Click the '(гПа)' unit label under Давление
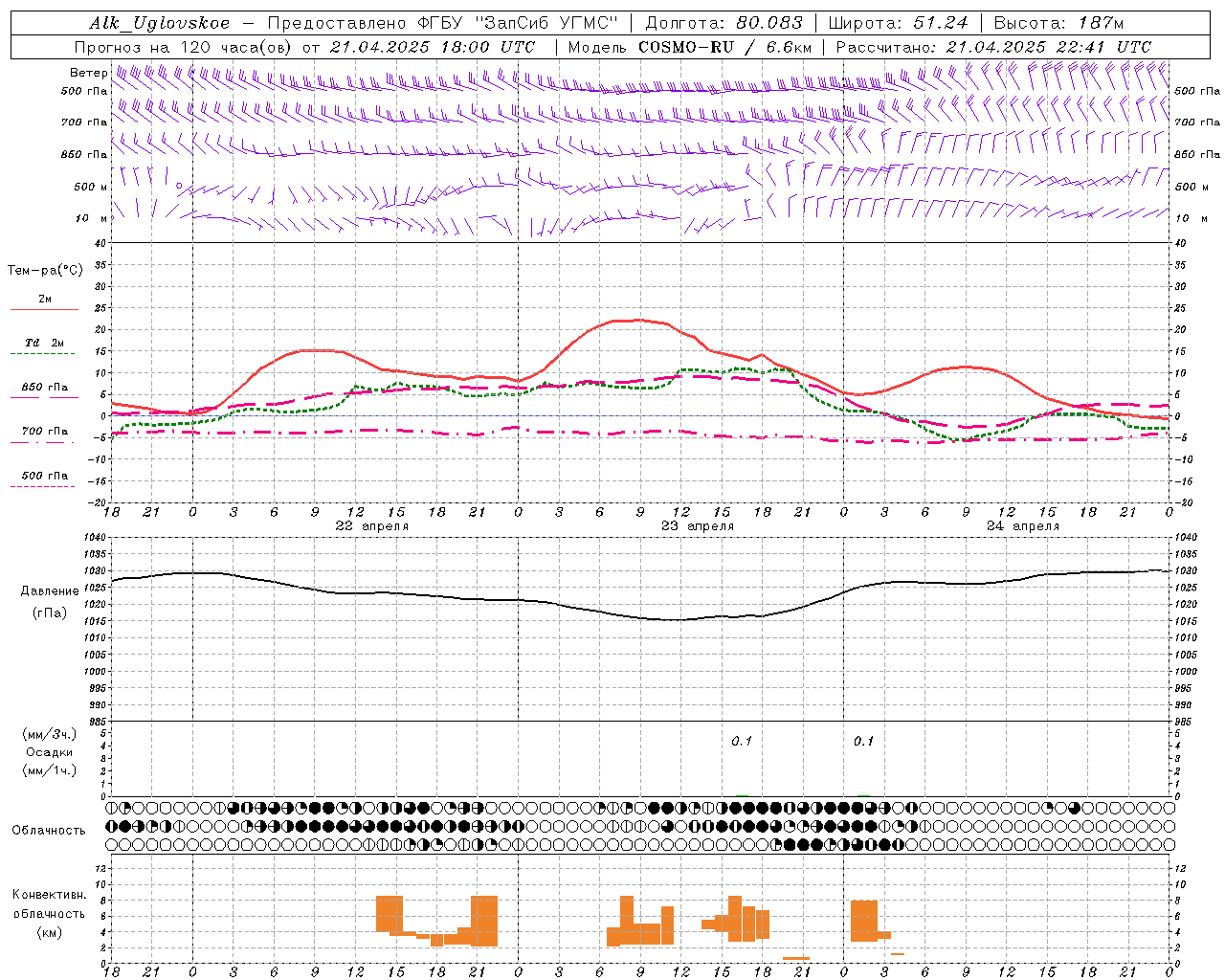This screenshot has width=1225, height=980. [x=50, y=612]
